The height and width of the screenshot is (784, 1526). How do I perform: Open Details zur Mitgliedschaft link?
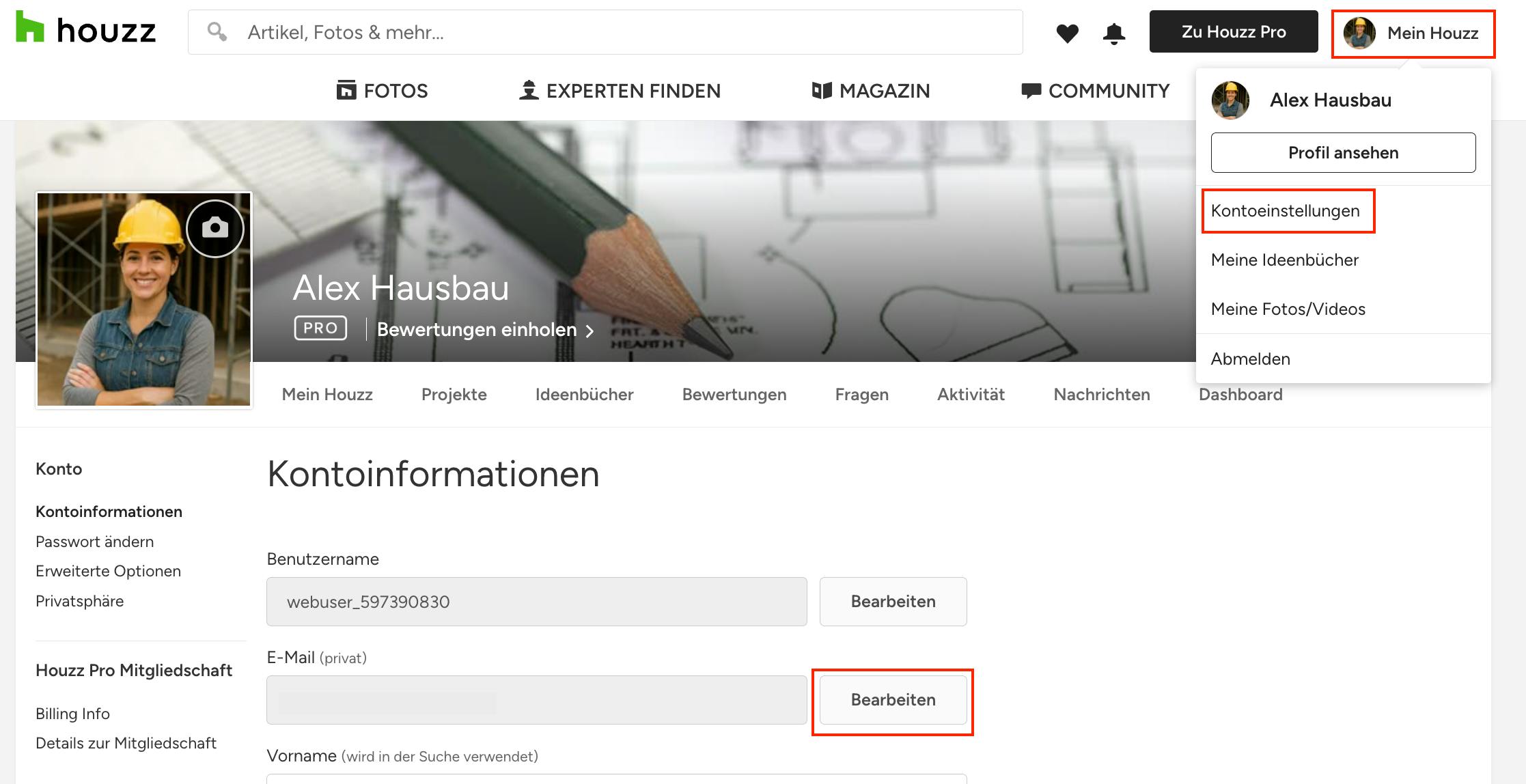126,743
